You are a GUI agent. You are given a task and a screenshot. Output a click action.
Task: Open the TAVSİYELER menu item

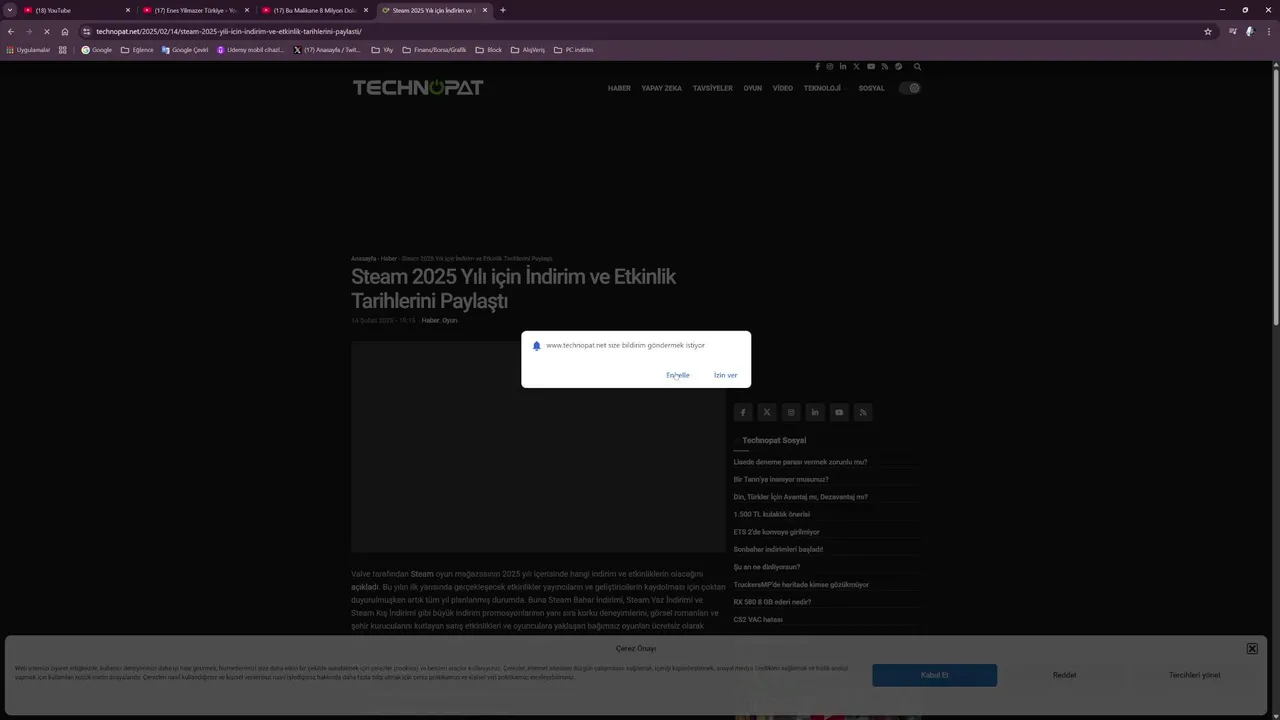click(x=713, y=88)
